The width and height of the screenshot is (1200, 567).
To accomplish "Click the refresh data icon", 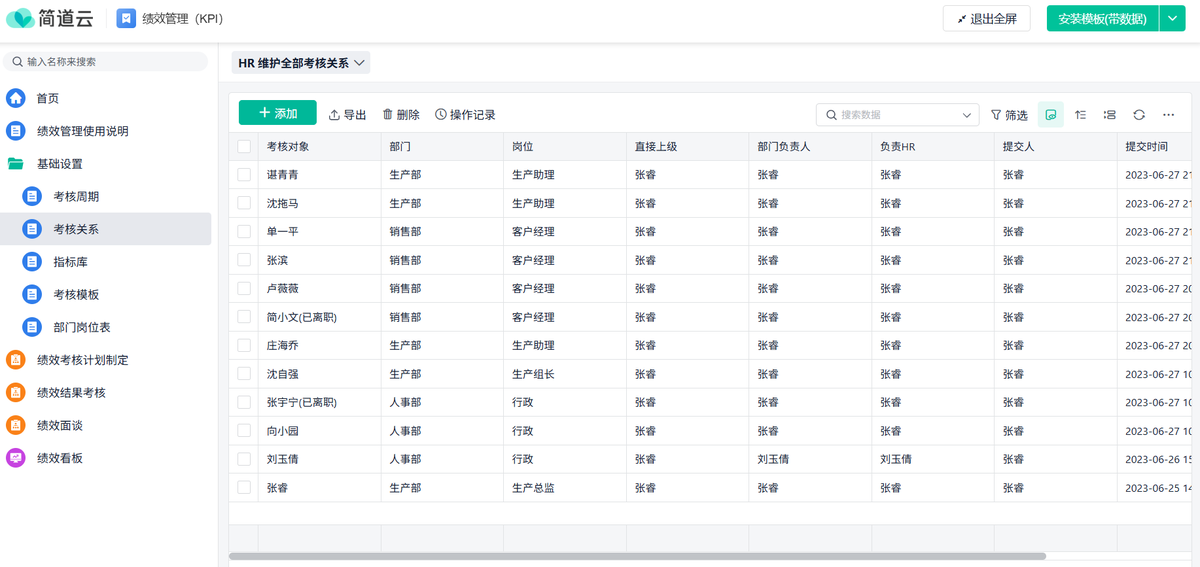I will (x=1139, y=115).
